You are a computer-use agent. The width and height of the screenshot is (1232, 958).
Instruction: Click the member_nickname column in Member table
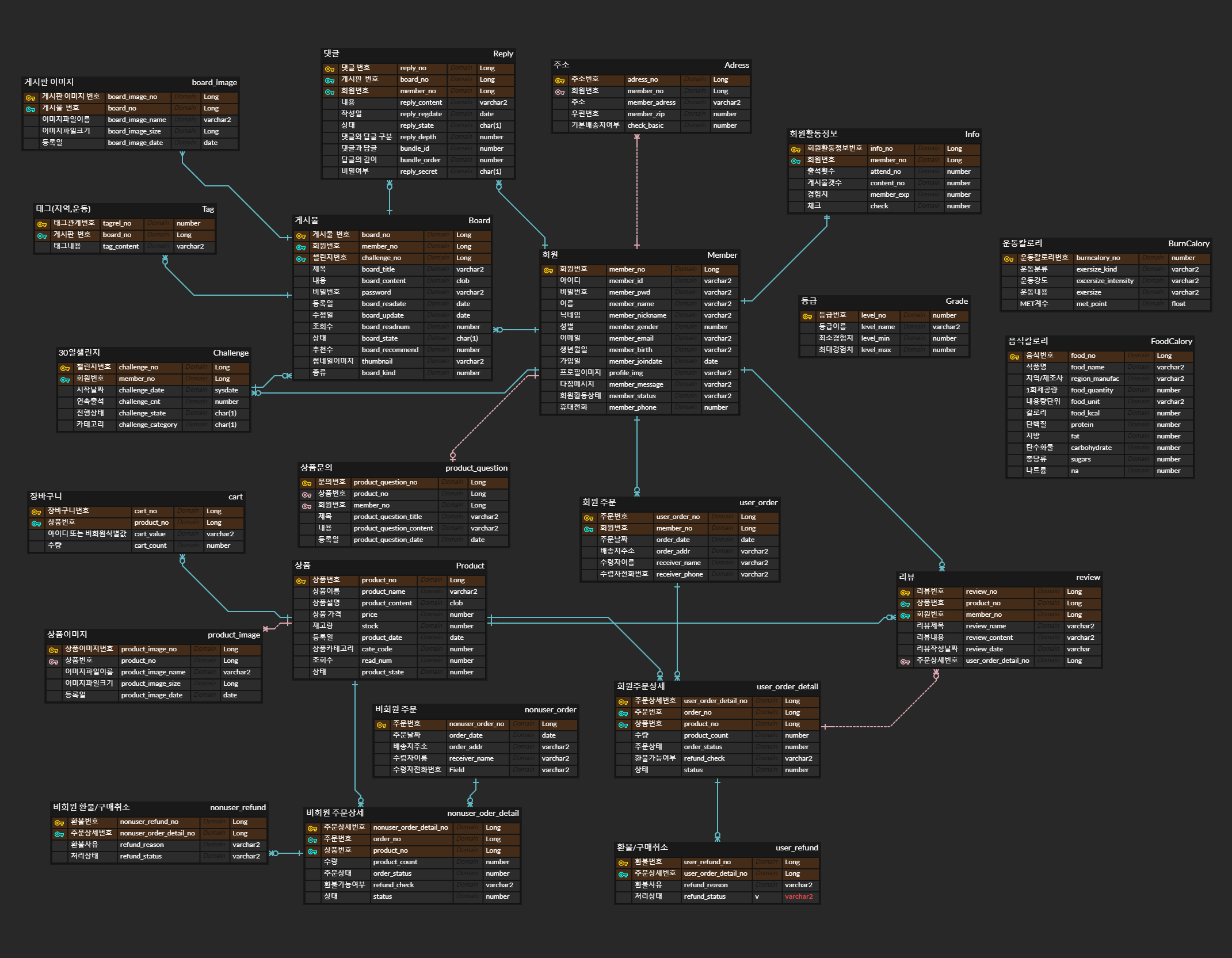pyautogui.click(x=638, y=315)
